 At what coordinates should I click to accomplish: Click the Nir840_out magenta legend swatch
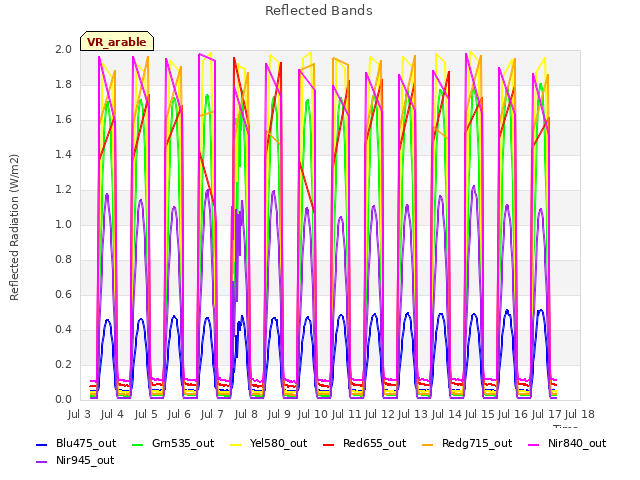(x=533, y=444)
